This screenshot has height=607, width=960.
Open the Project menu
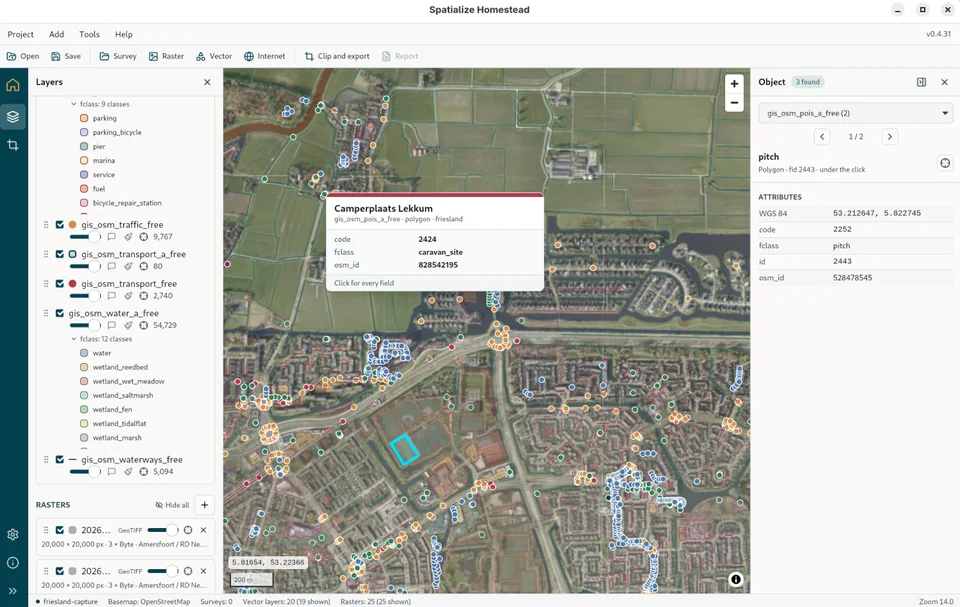click(x=20, y=34)
